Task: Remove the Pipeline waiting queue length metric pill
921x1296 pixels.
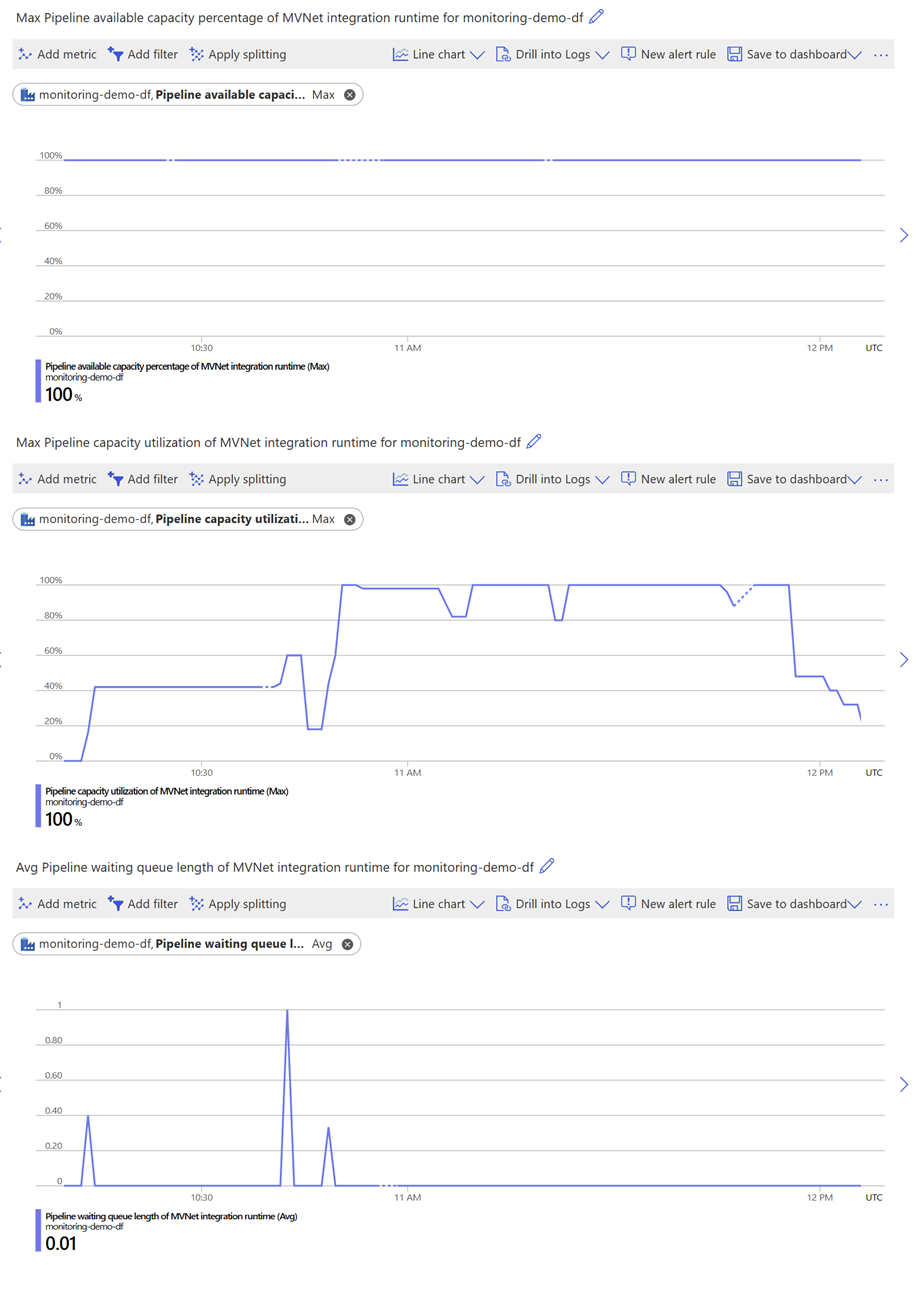Action: [346, 943]
